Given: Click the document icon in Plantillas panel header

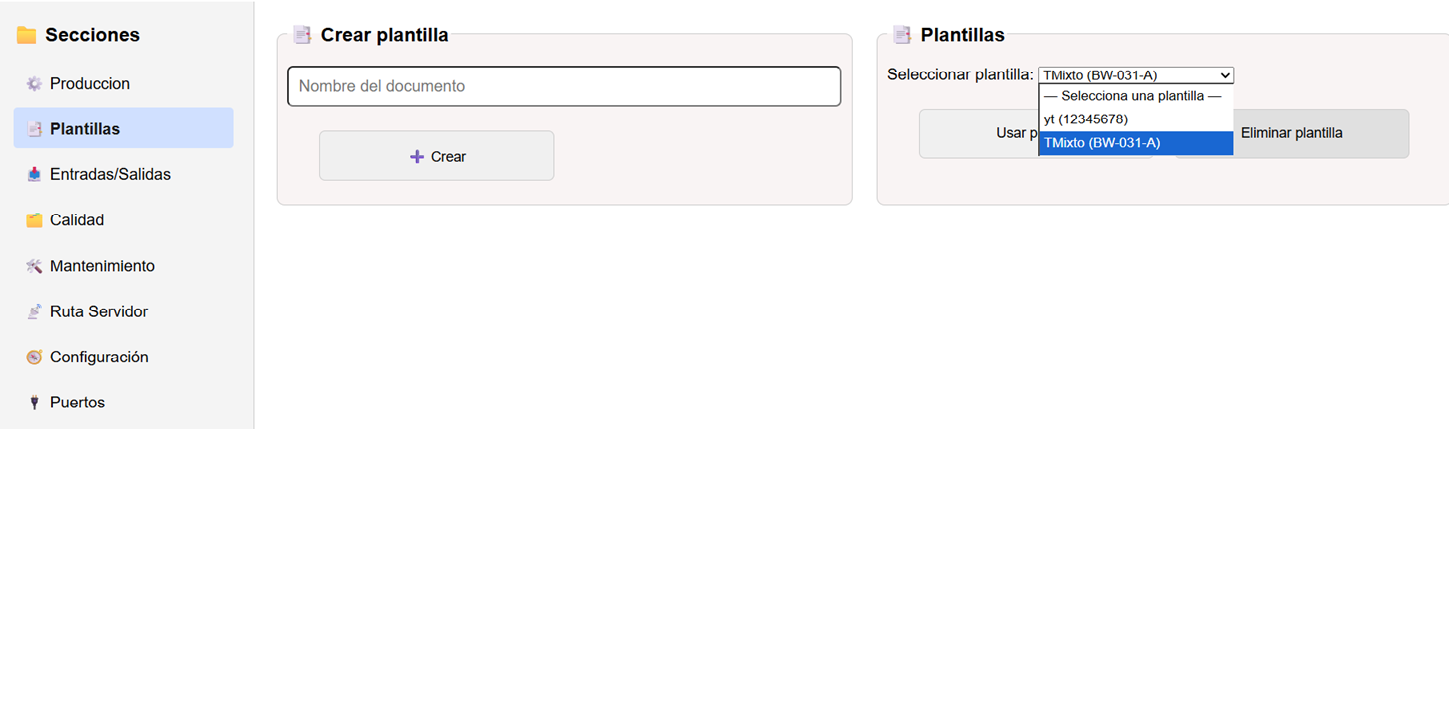Looking at the screenshot, I should coord(902,33).
